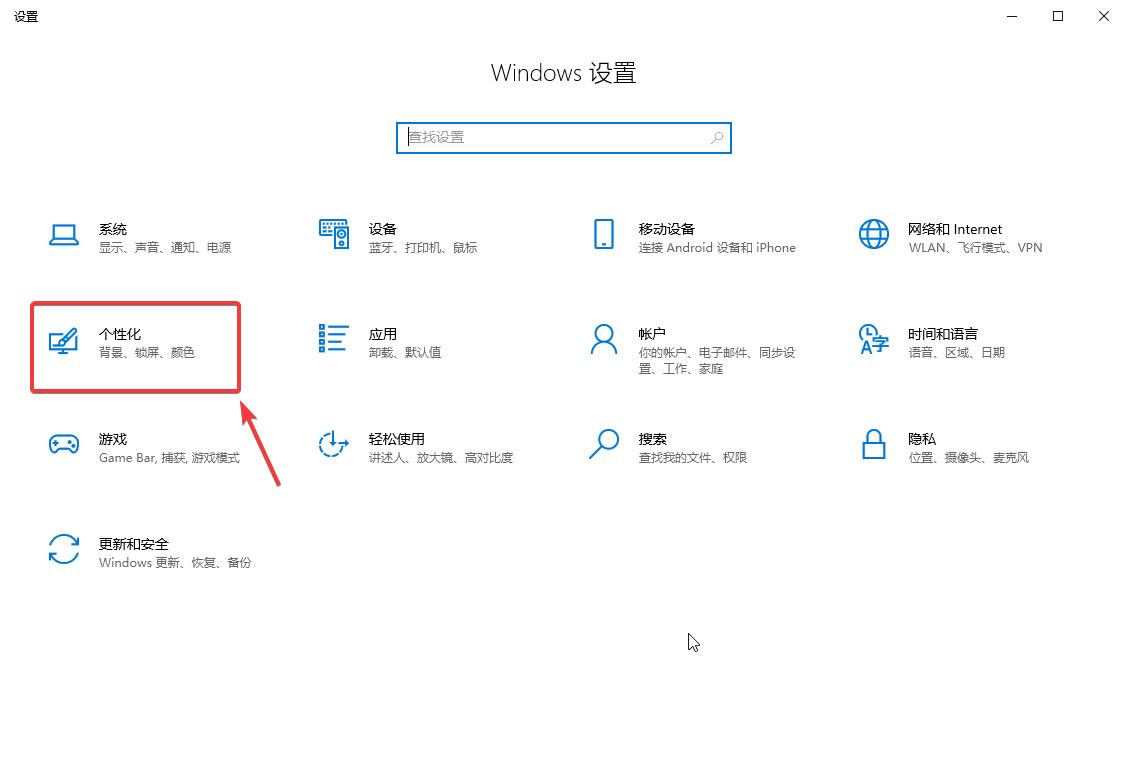Go to 移动设备 settings title

pos(666,229)
